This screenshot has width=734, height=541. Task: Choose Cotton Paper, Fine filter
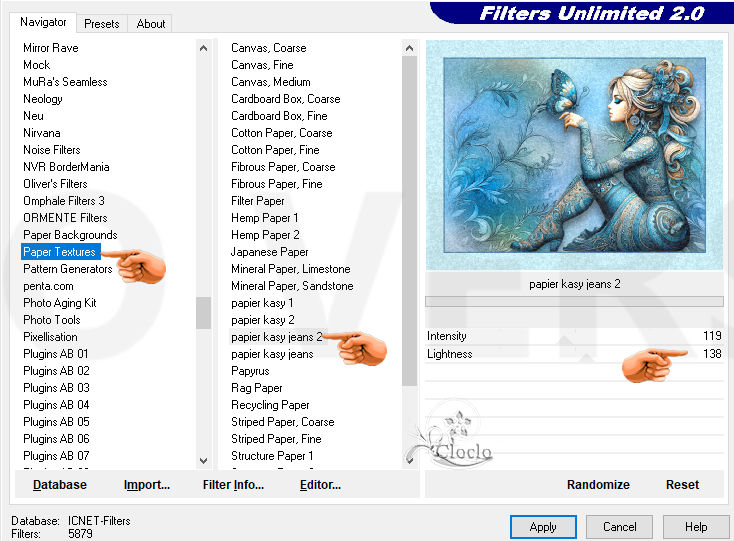pyautogui.click(x=275, y=150)
